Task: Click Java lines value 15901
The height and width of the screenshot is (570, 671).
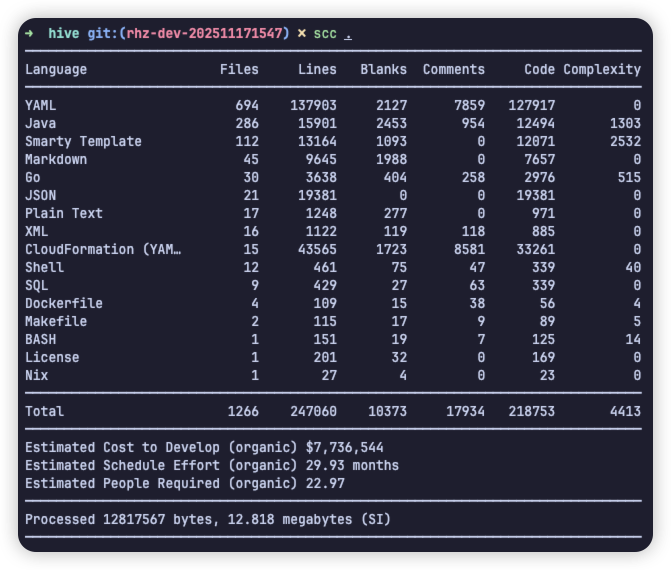Action: 317,123
